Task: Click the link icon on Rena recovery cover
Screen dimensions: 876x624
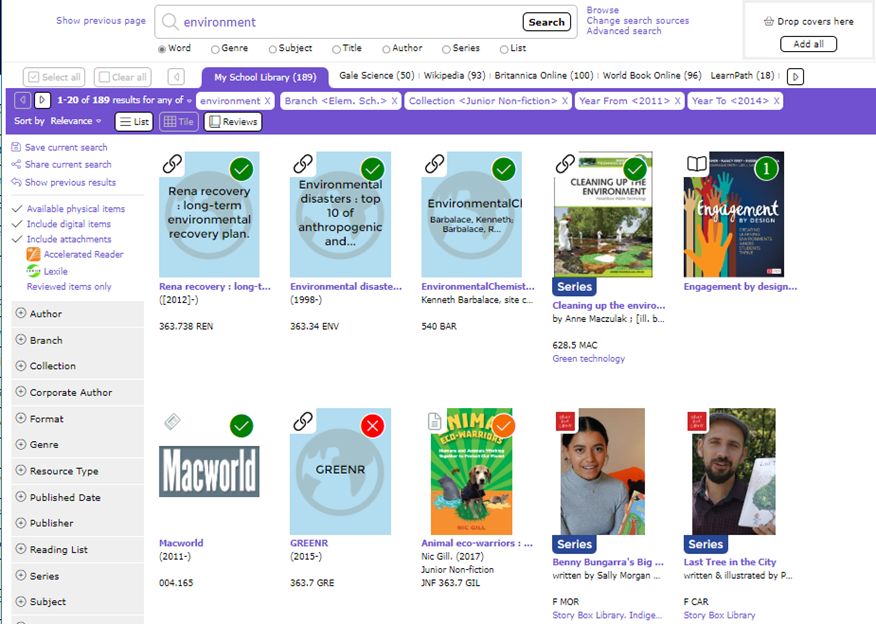Action: click(172, 164)
